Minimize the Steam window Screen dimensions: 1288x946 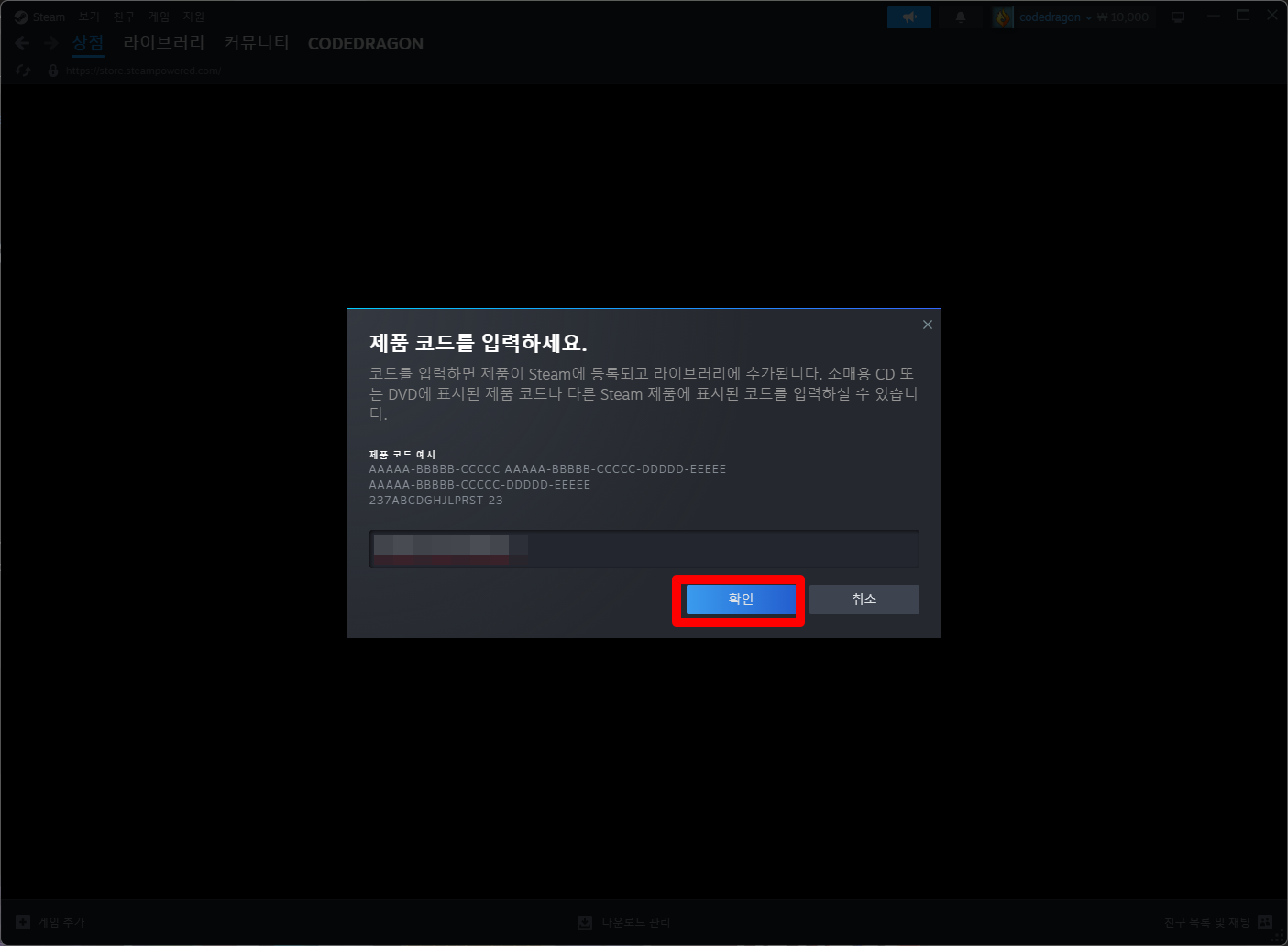pyautogui.click(x=1214, y=16)
